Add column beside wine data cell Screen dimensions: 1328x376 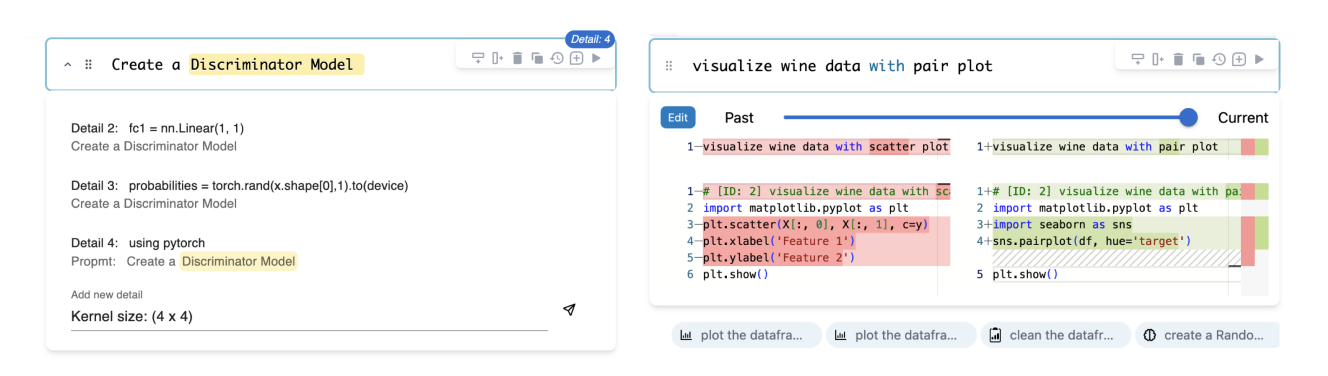coord(1158,59)
